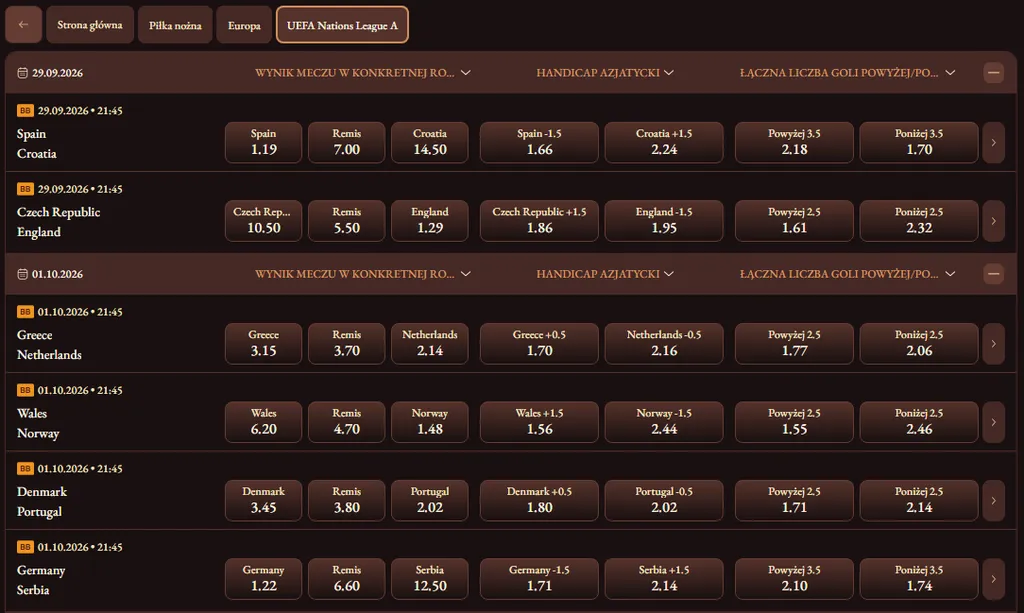Bet on Norway to win at 1.48
The image size is (1024, 613).
[x=430, y=422]
